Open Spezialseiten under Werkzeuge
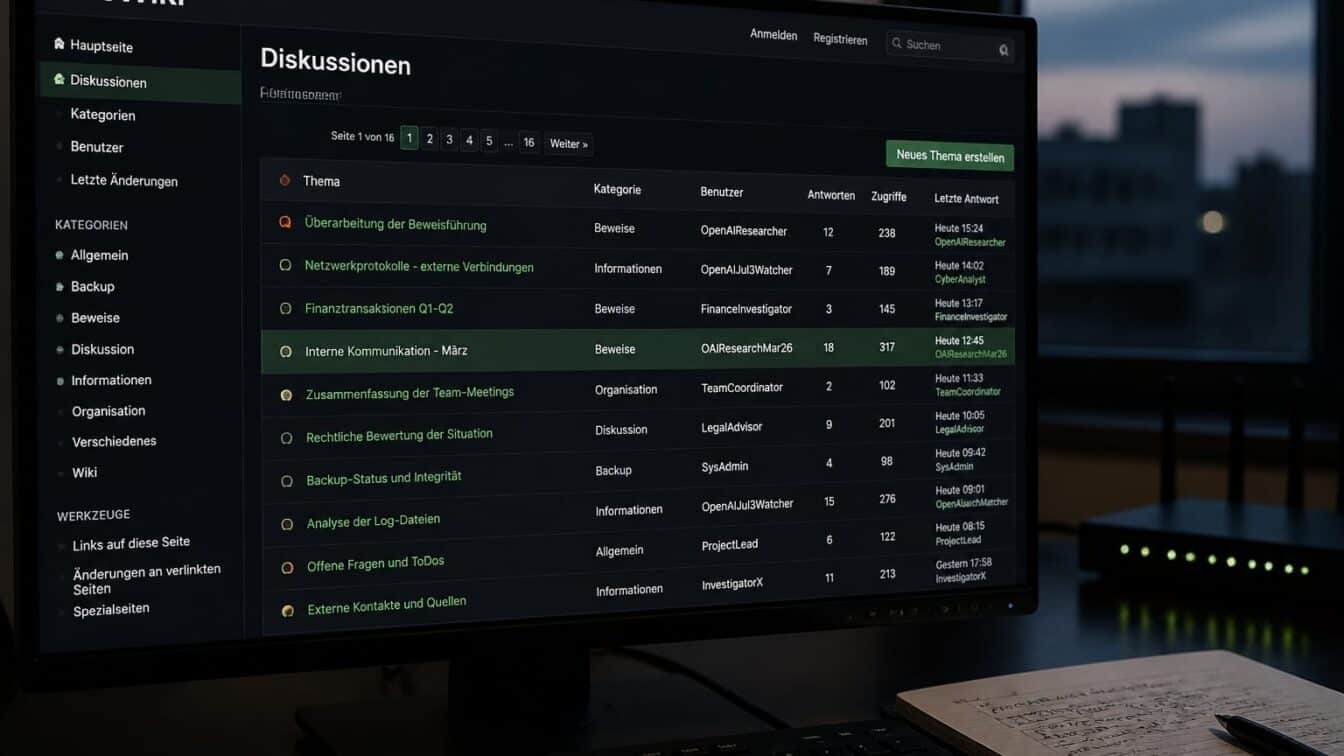Screen dimensions: 1344x756 [111, 609]
